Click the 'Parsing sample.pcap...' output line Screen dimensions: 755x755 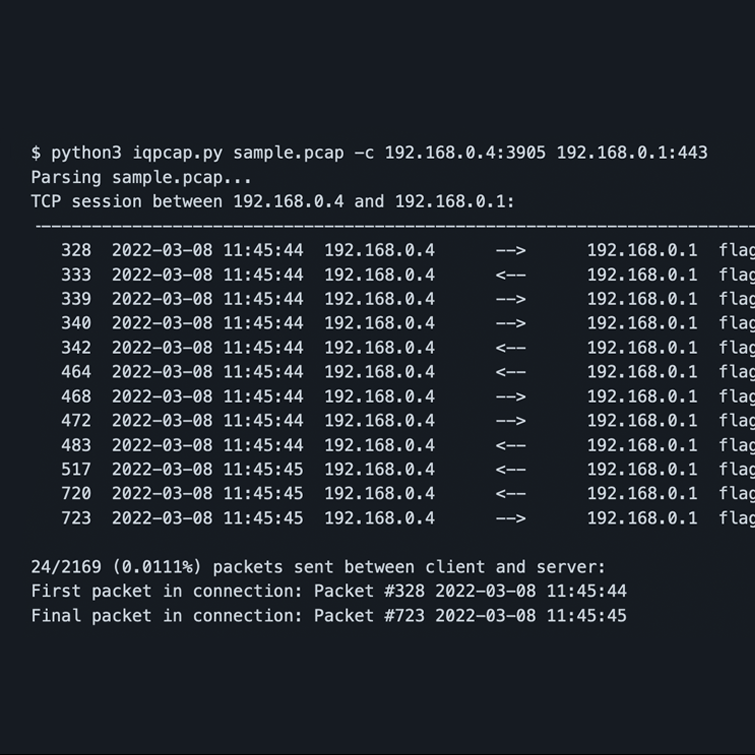pyautogui.click(x=141, y=177)
